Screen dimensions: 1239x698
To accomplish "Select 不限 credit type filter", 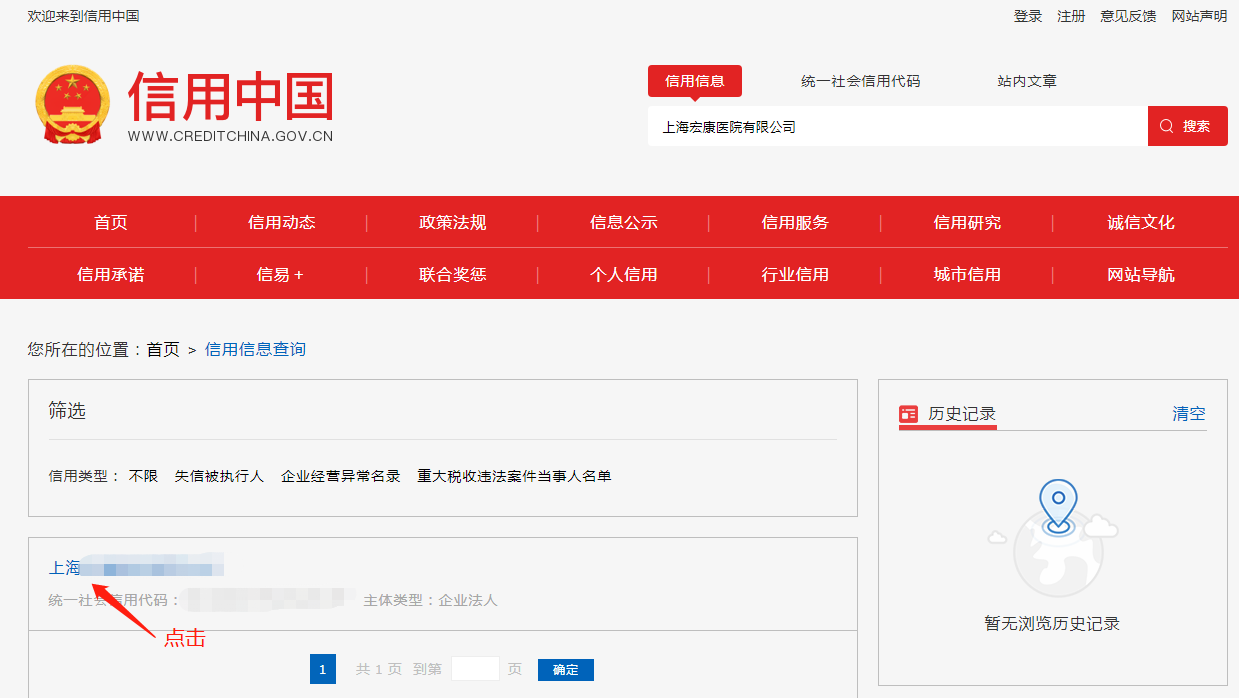I will click(x=143, y=476).
